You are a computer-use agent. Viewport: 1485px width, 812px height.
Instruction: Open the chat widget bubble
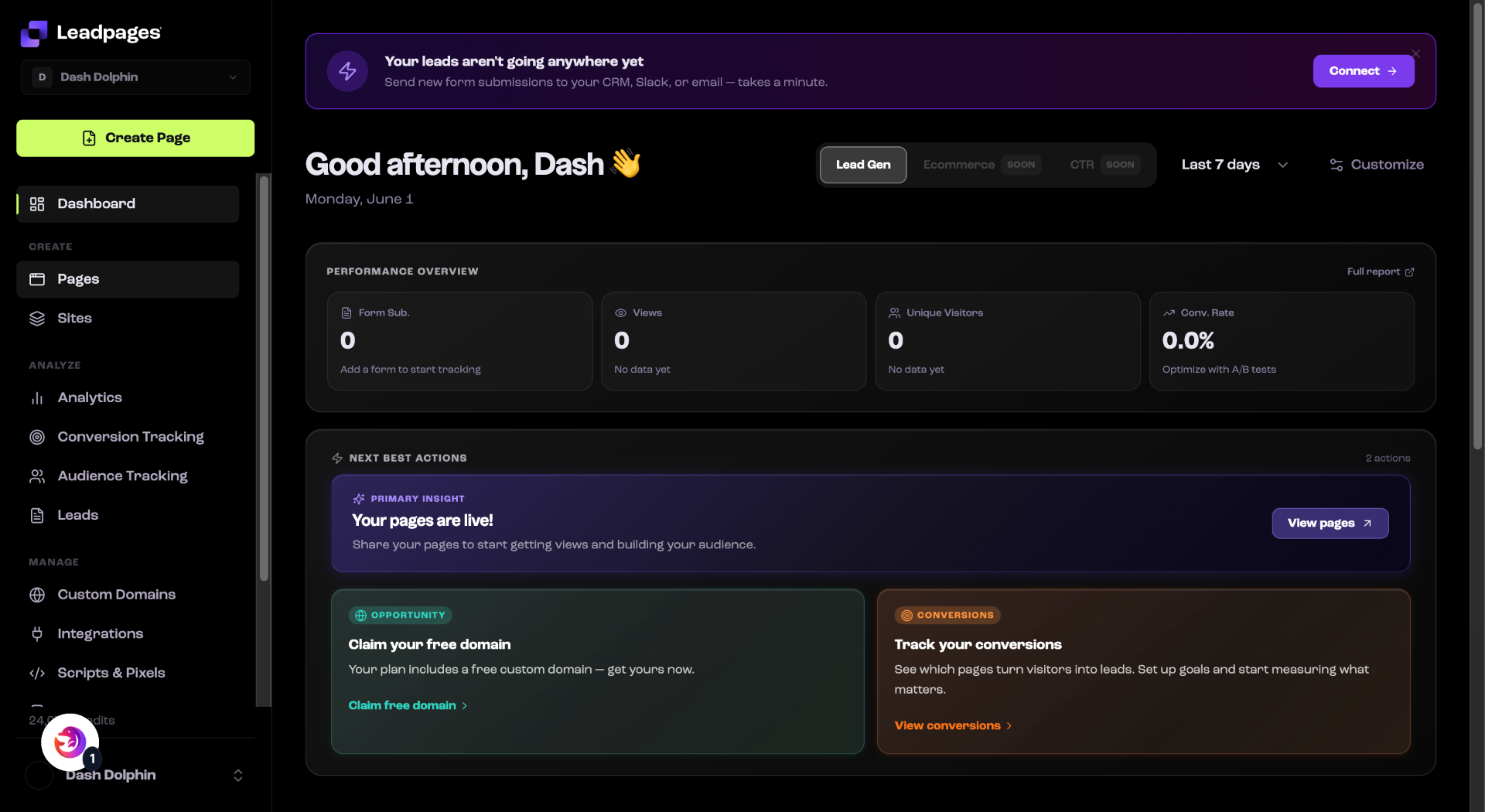(x=70, y=742)
